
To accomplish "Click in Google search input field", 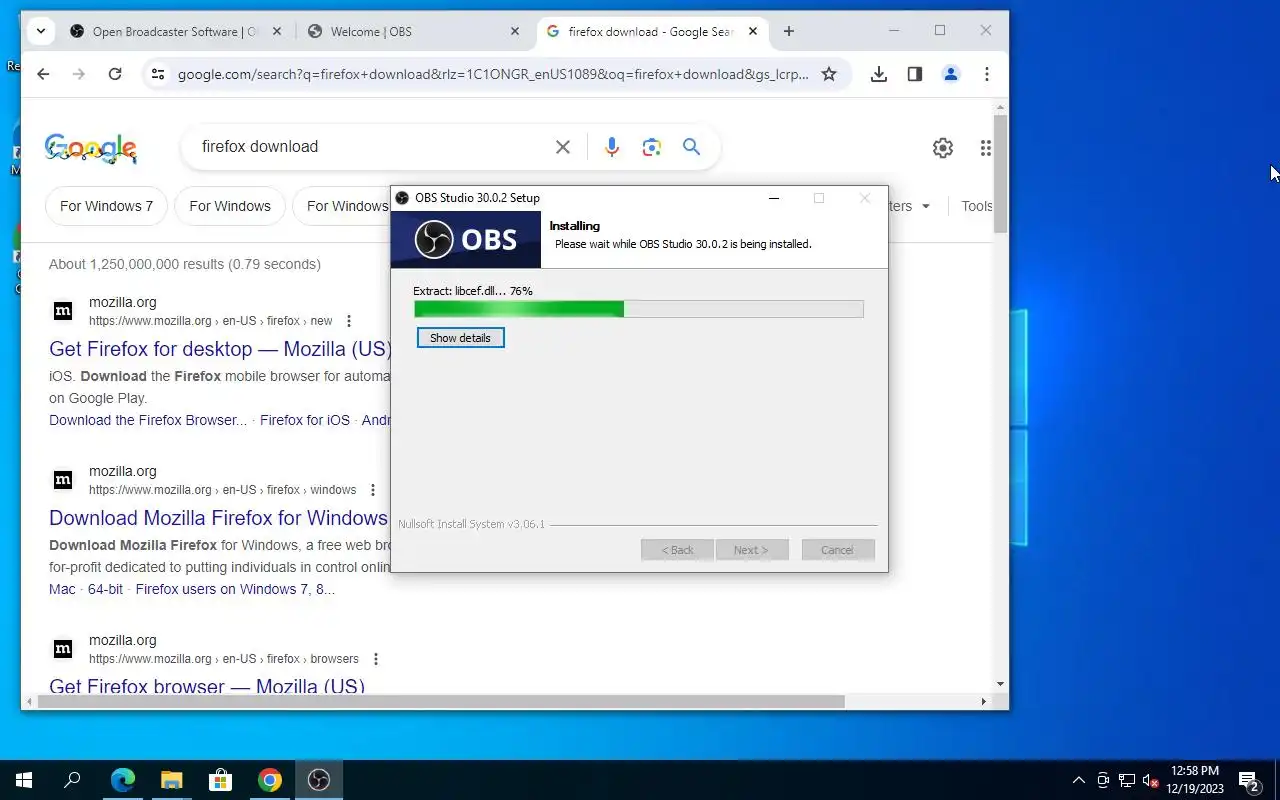I will point(372,147).
